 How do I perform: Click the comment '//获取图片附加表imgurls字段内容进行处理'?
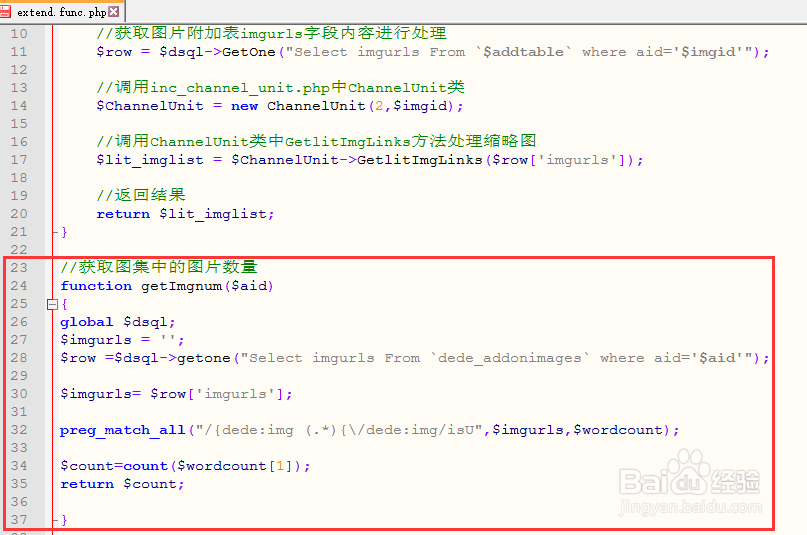click(x=272, y=33)
